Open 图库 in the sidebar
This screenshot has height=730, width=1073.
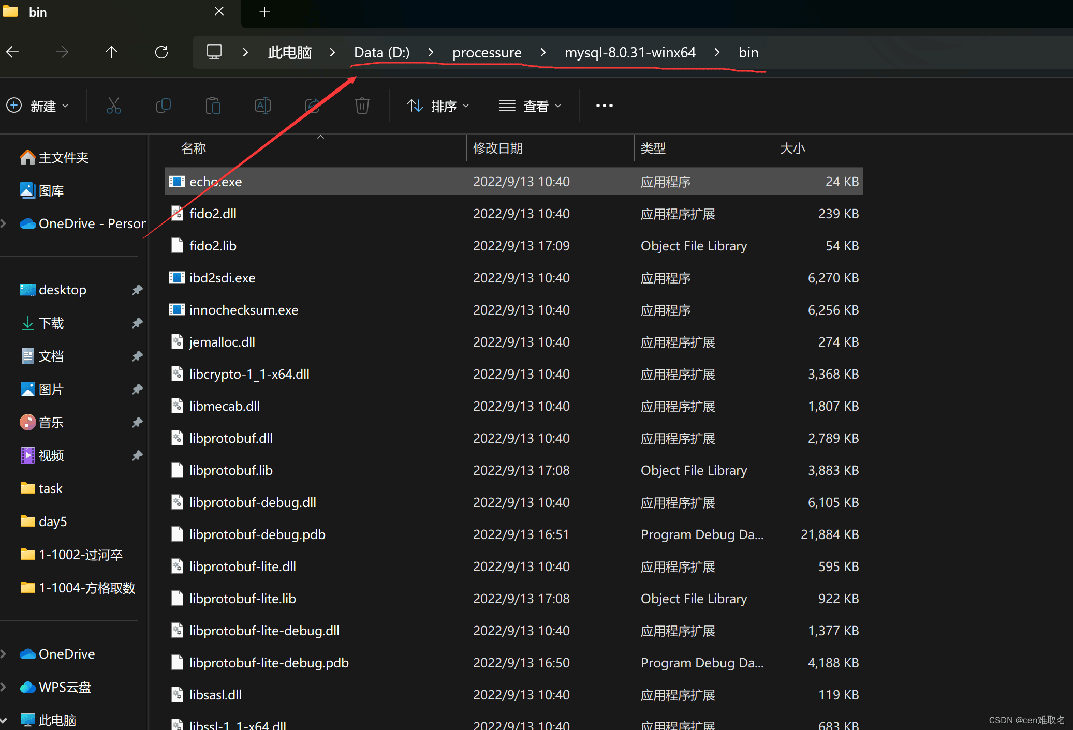(42, 191)
